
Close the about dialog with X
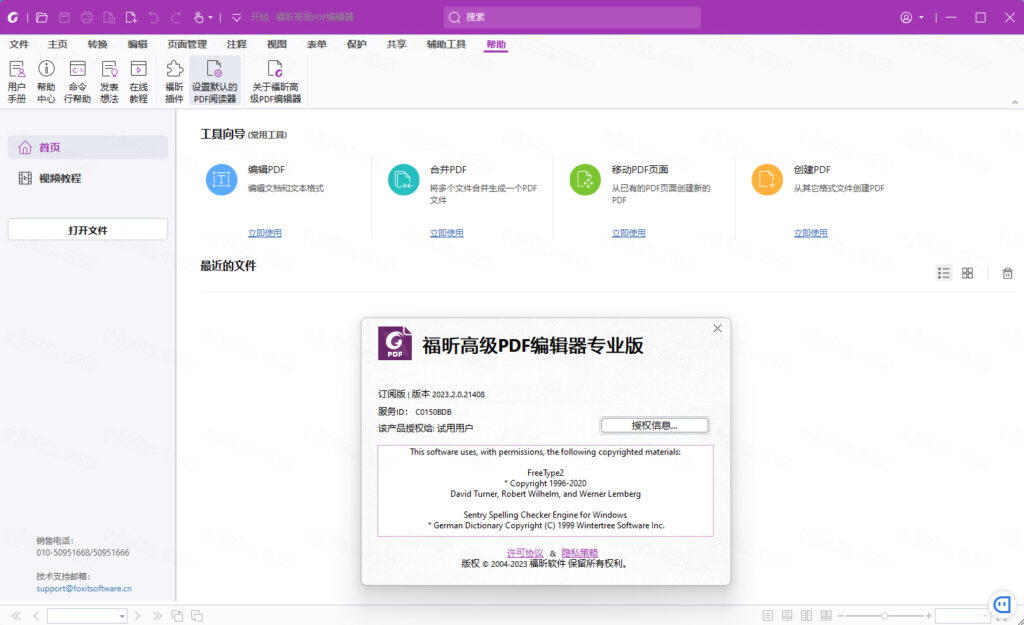pos(717,329)
